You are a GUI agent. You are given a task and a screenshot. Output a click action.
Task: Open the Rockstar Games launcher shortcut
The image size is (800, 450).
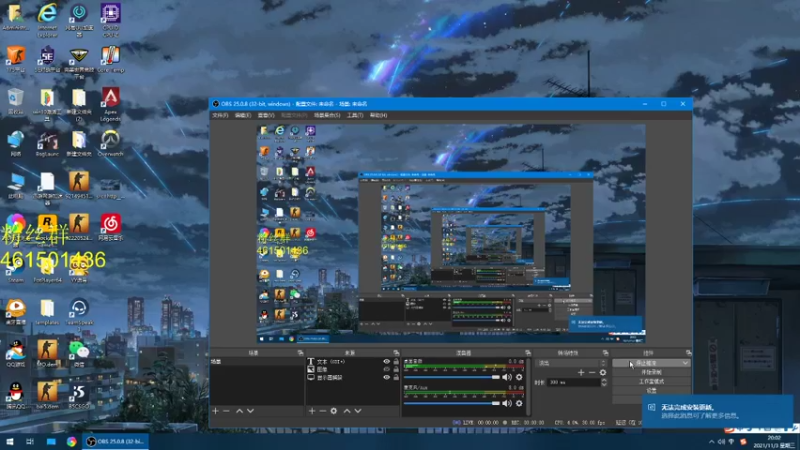coord(47,228)
